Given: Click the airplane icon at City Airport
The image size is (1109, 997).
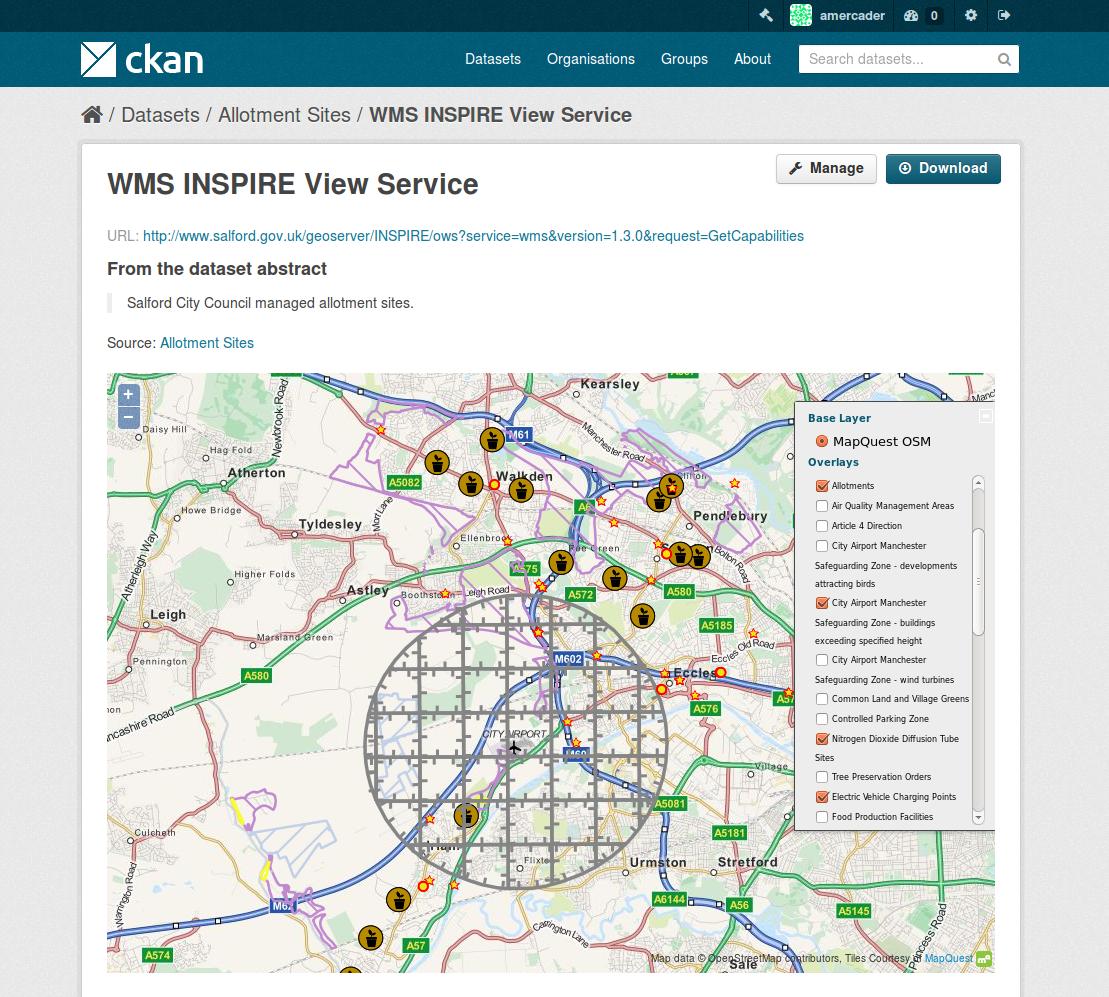Looking at the screenshot, I should [x=514, y=747].
